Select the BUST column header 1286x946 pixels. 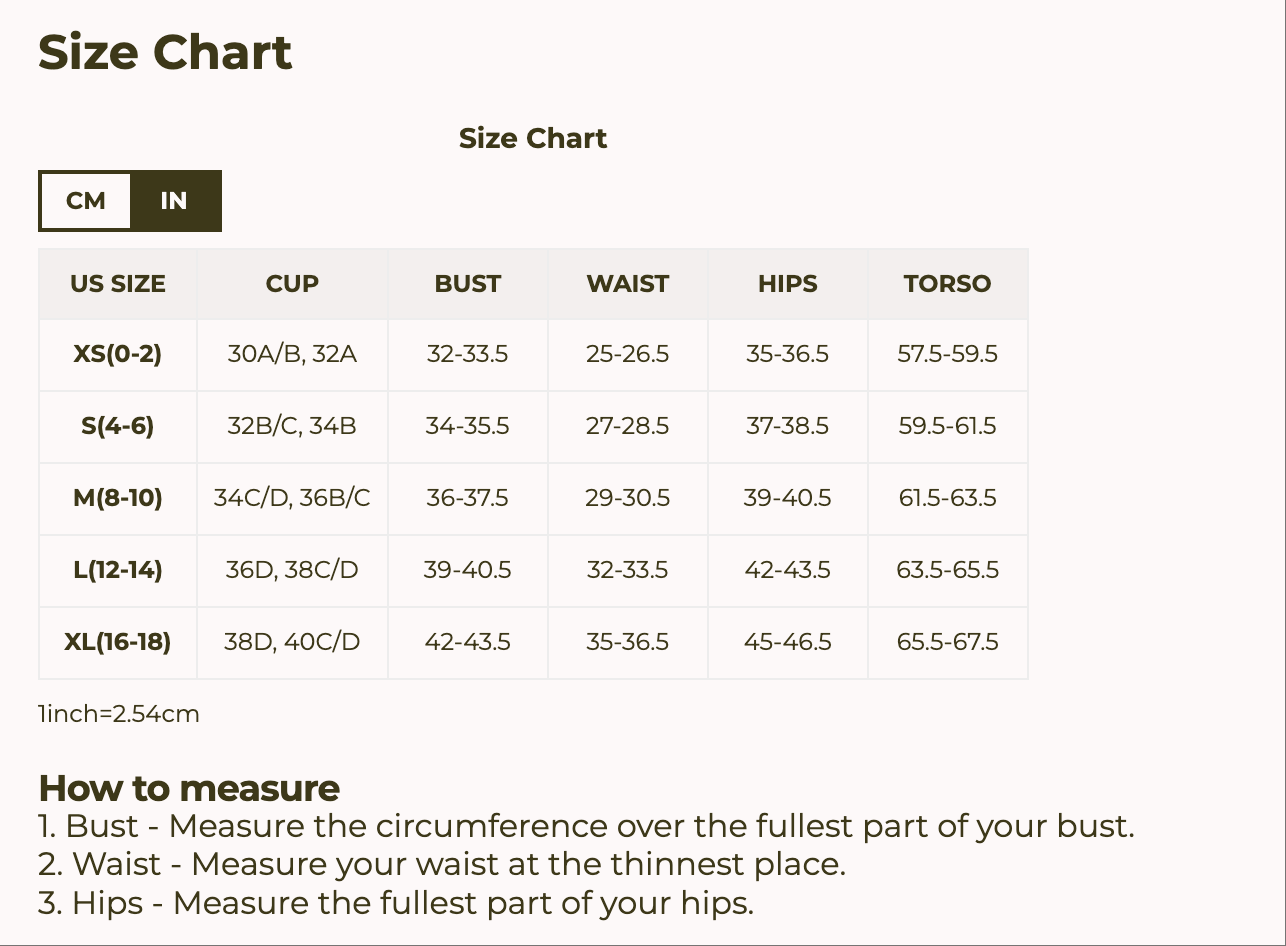[467, 284]
